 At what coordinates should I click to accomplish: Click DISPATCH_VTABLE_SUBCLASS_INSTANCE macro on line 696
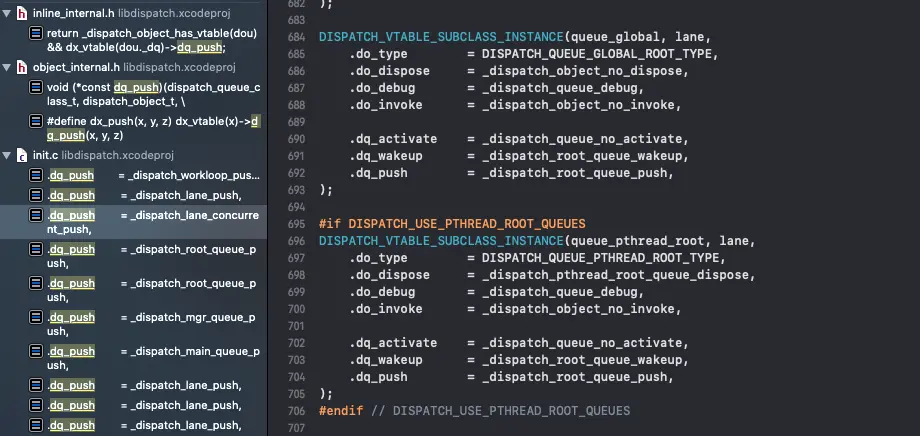pyautogui.click(x=441, y=241)
